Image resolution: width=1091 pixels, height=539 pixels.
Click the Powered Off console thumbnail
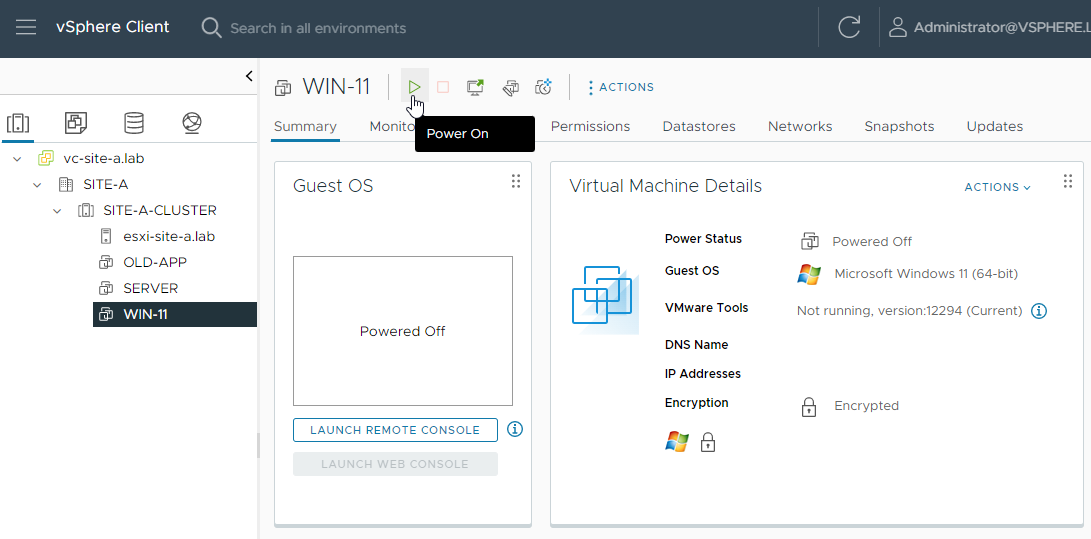click(403, 331)
